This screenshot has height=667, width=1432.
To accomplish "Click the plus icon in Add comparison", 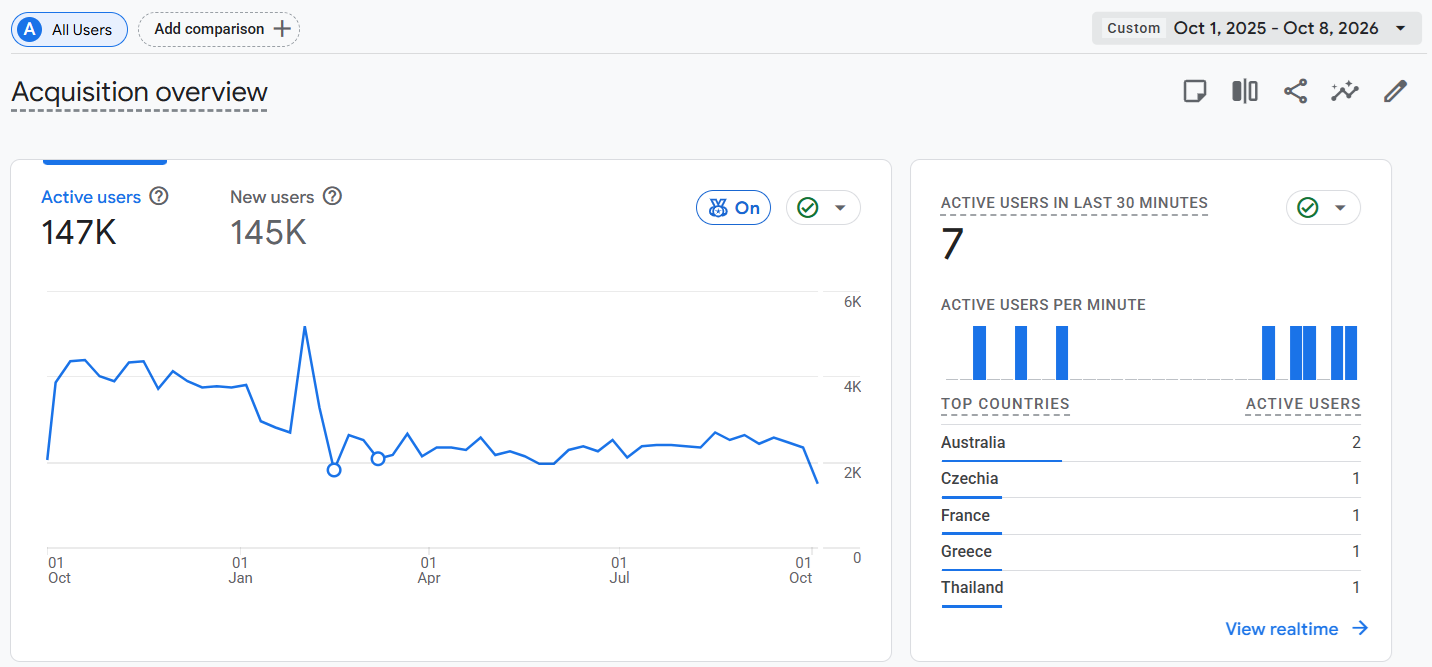I will point(282,29).
